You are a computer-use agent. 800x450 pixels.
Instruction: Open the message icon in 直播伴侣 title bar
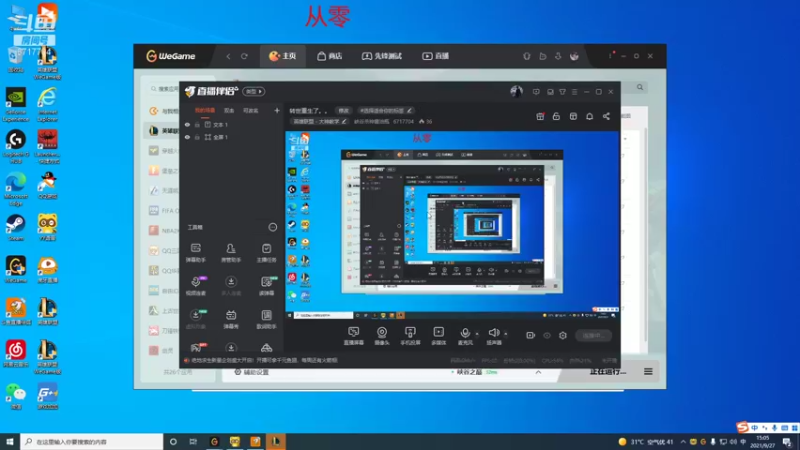[536, 92]
